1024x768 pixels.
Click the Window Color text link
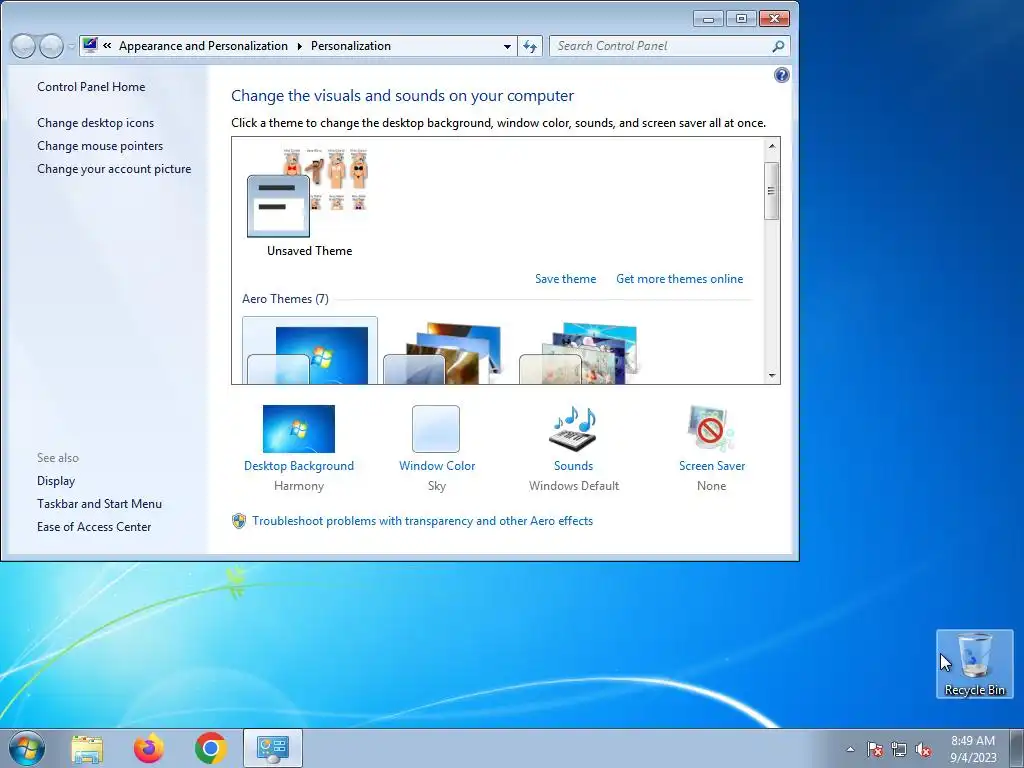click(437, 466)
